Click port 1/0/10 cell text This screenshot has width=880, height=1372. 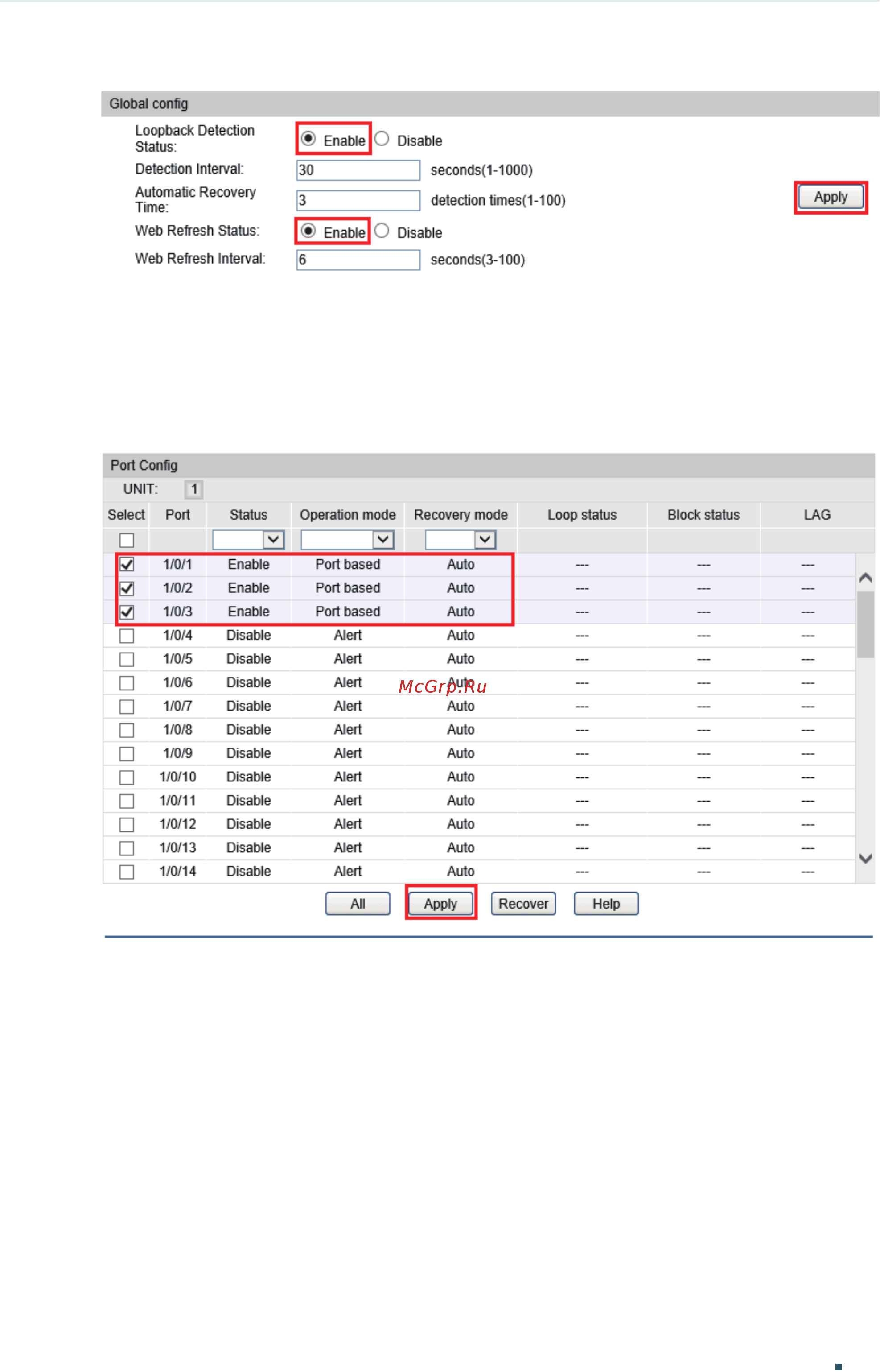(x=178, y=777)
